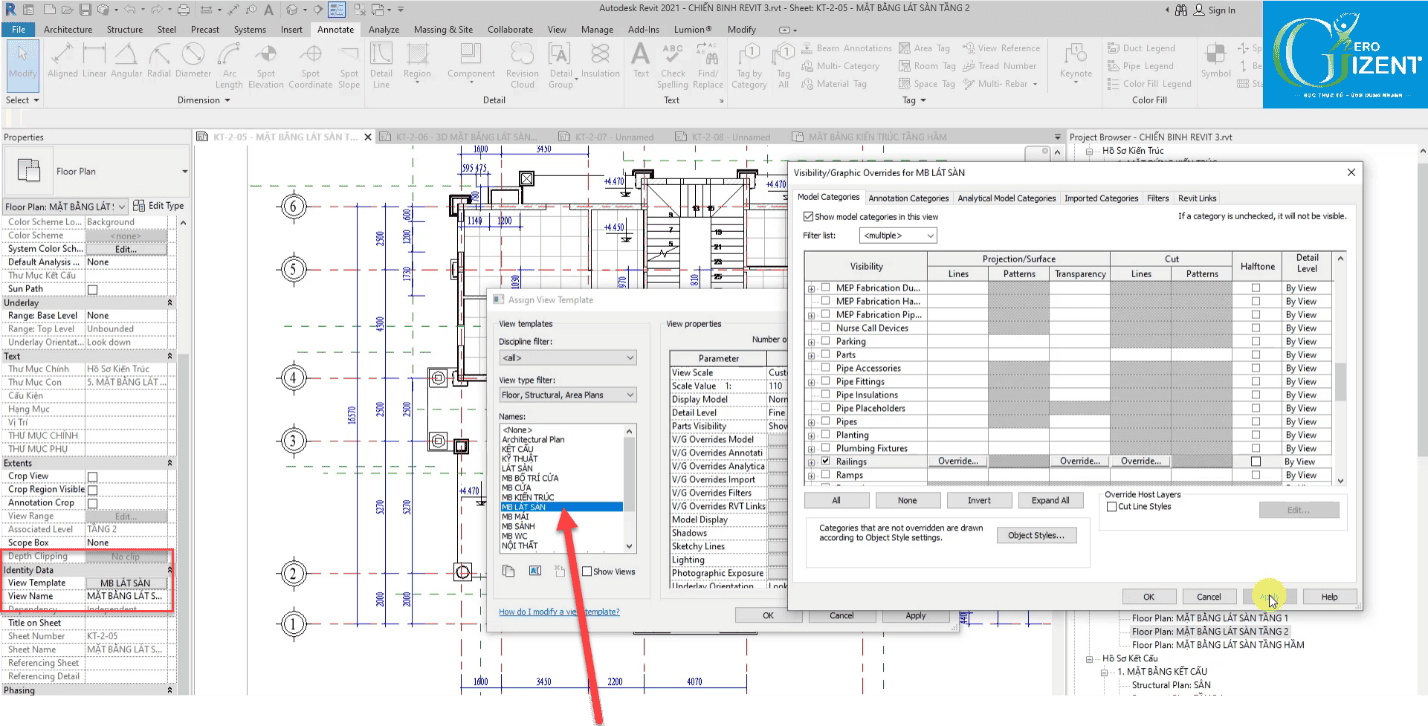This screenshot has width=1428, height=726.
Task: Activate the Spot Slope tool
Action: pos(349,65)
